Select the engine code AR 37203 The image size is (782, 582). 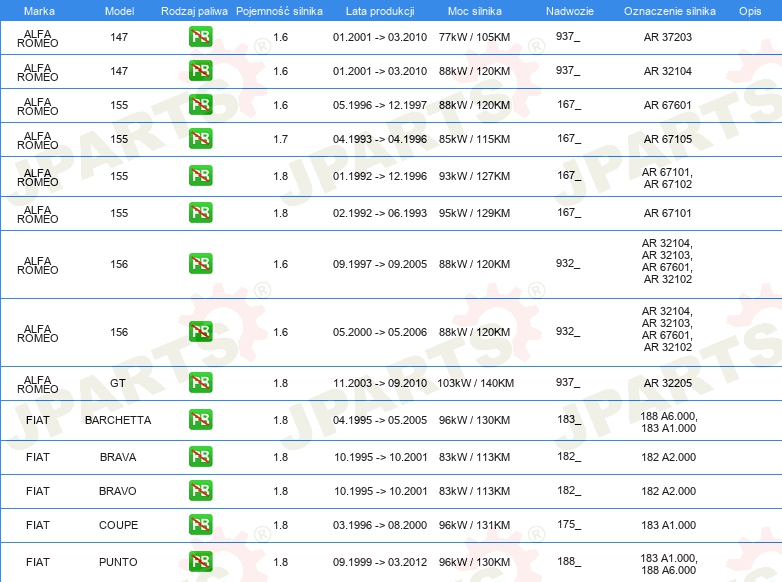(668, 37)
